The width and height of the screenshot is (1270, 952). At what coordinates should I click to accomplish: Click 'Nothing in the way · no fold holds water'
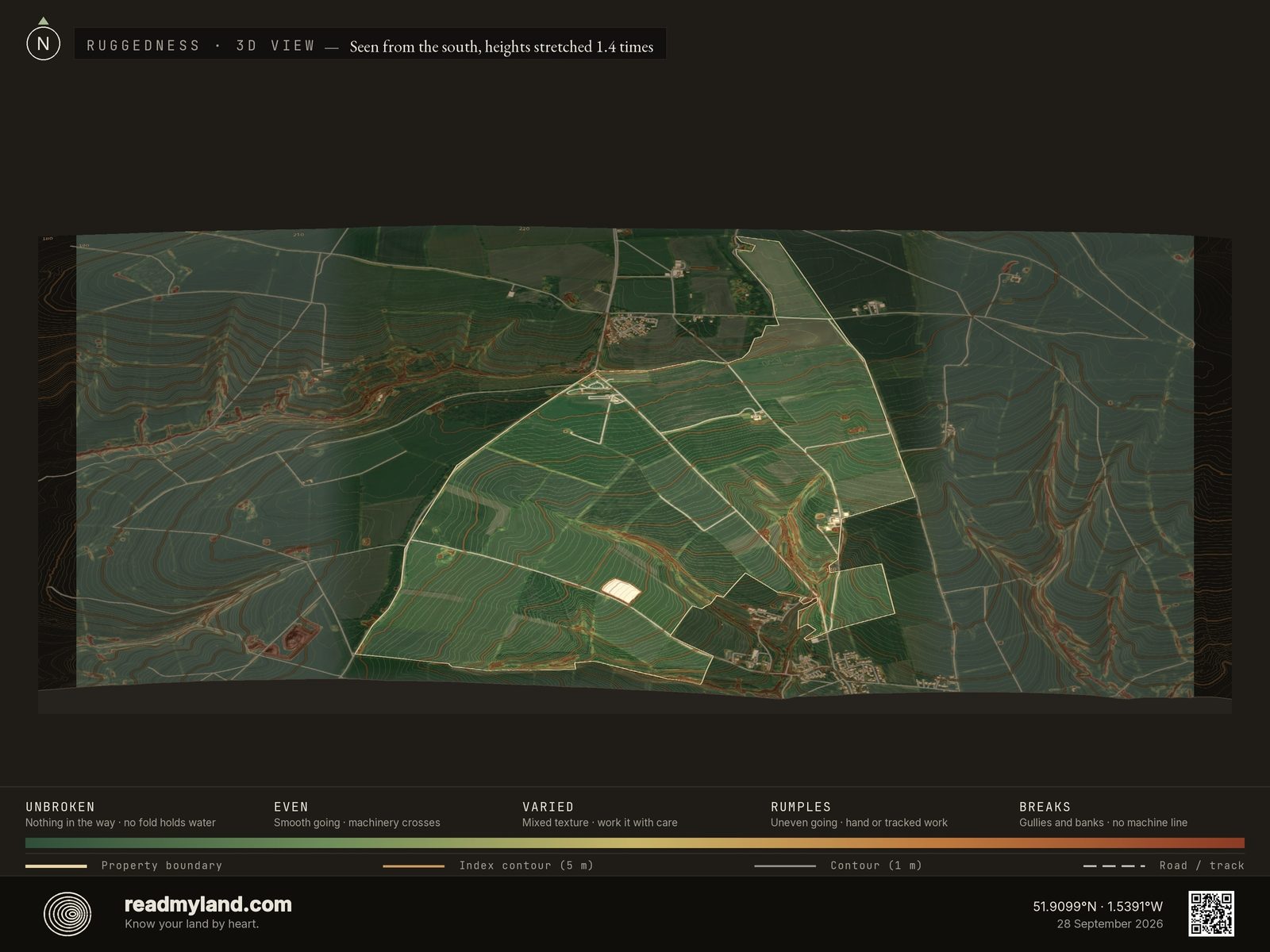[121, 823]
